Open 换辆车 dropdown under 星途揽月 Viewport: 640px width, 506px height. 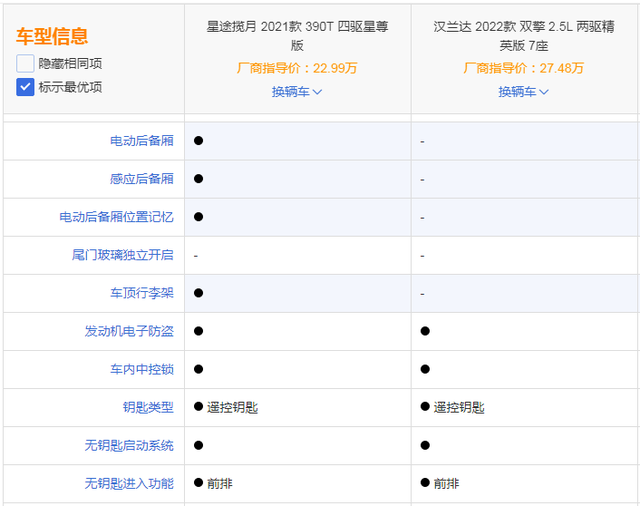[297, 92]
